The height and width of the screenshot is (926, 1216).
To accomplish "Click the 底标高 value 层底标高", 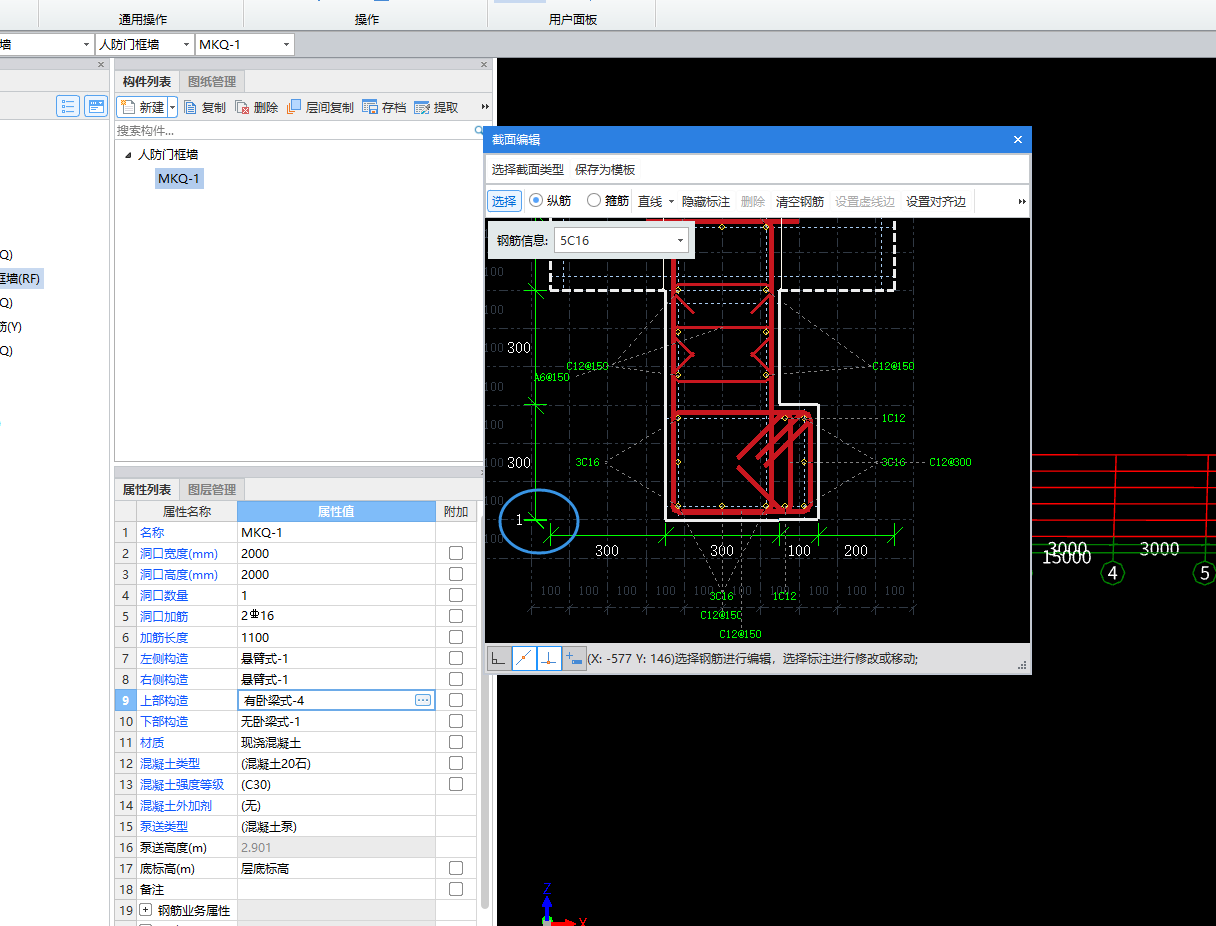I will click(336, 868).
